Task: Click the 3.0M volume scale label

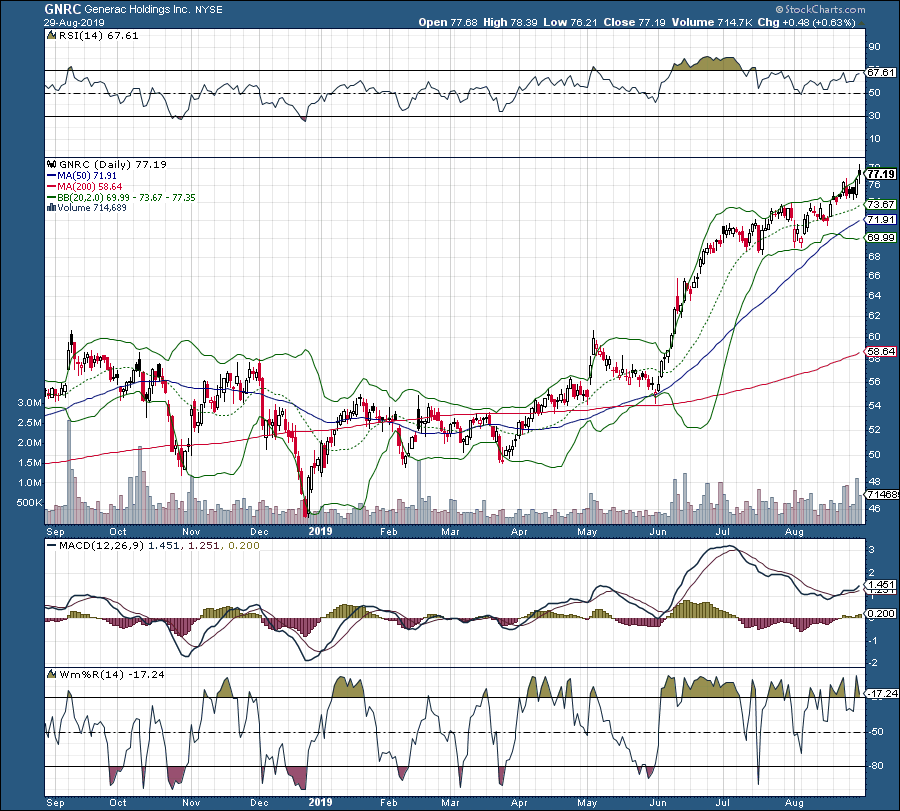Action: (x=30, y=403)
